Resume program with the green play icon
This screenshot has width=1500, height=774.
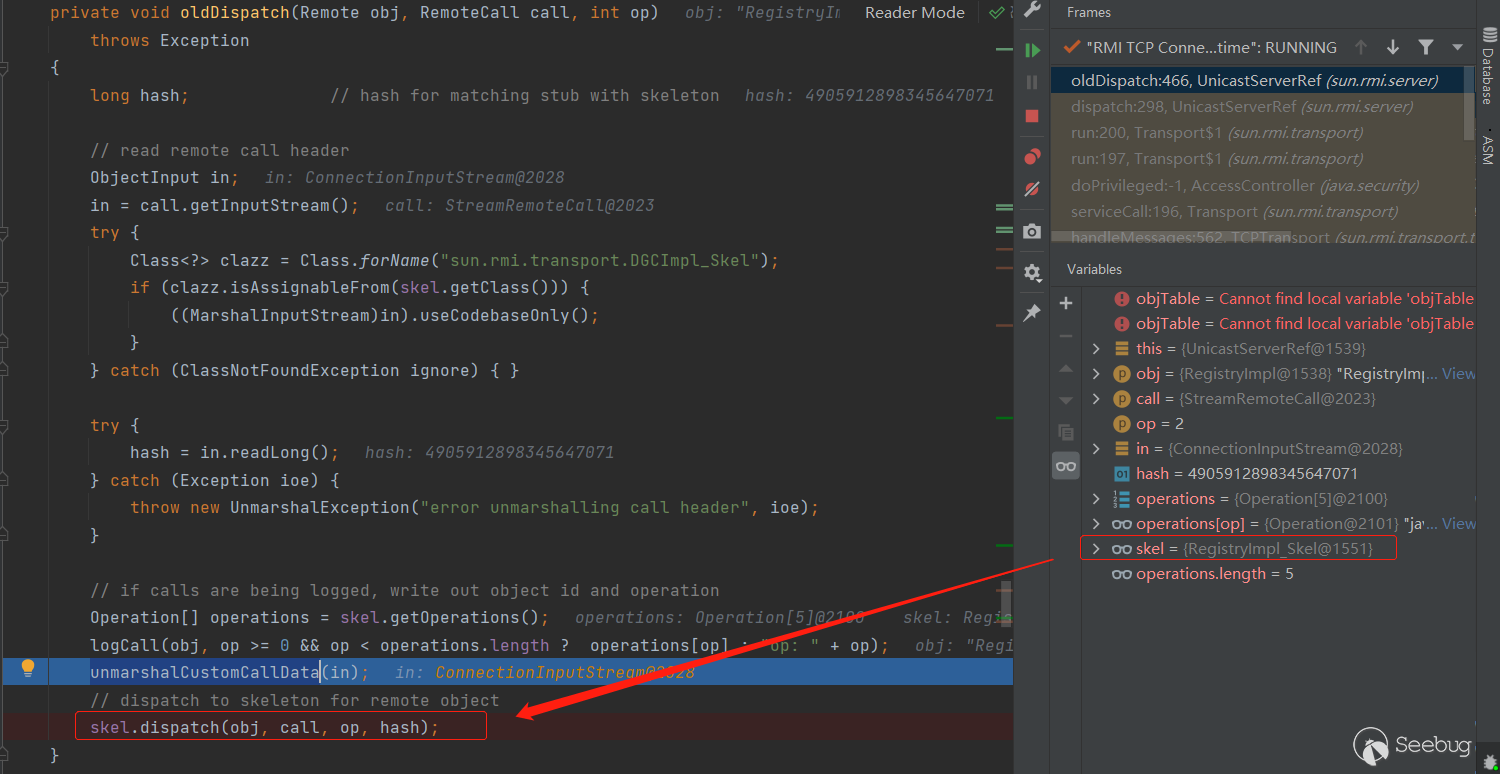pyautogui.click(x=1033, y=50)
